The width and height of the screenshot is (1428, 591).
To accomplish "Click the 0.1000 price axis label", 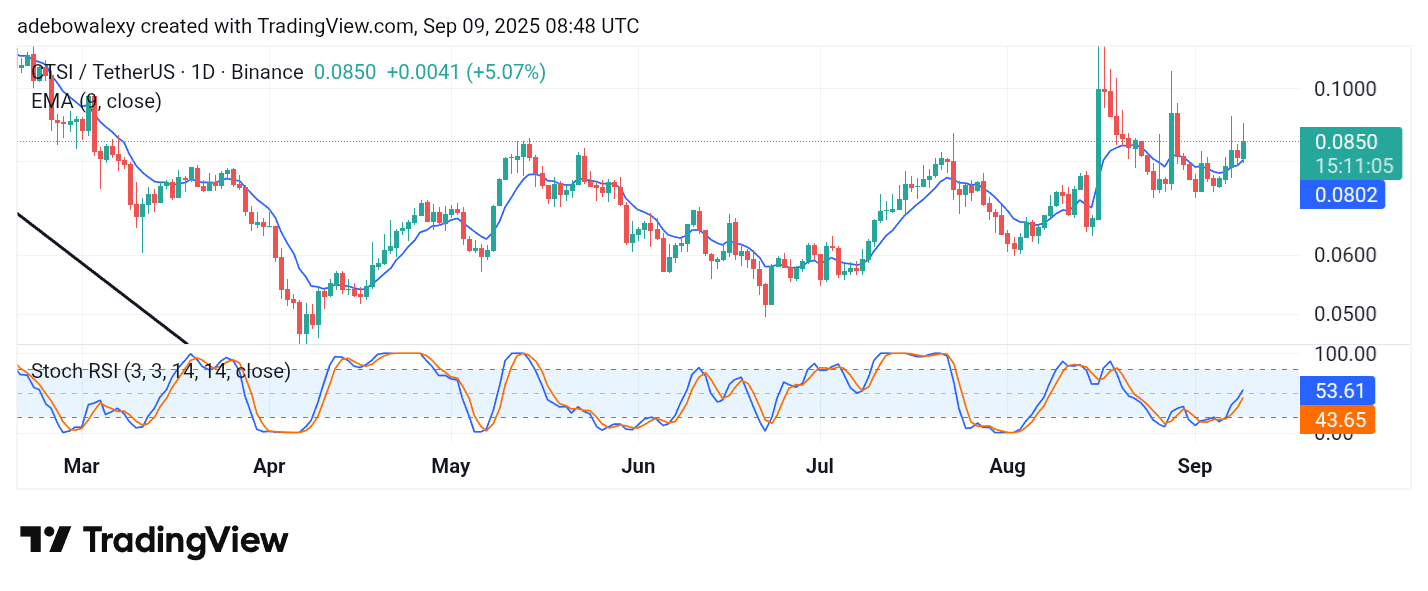I will [1345, 89].
